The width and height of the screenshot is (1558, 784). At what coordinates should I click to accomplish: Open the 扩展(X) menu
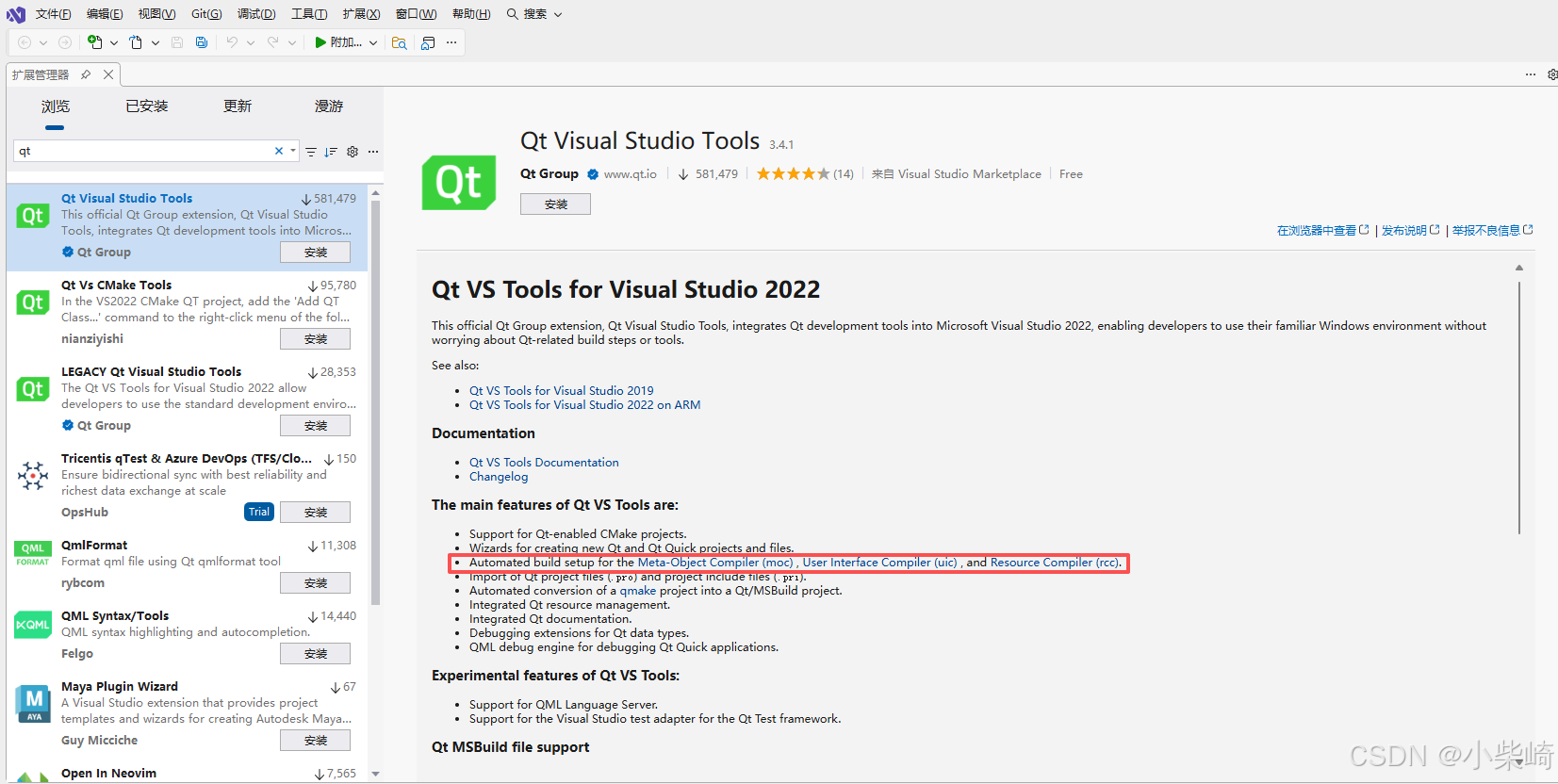(x=362, y=14)
